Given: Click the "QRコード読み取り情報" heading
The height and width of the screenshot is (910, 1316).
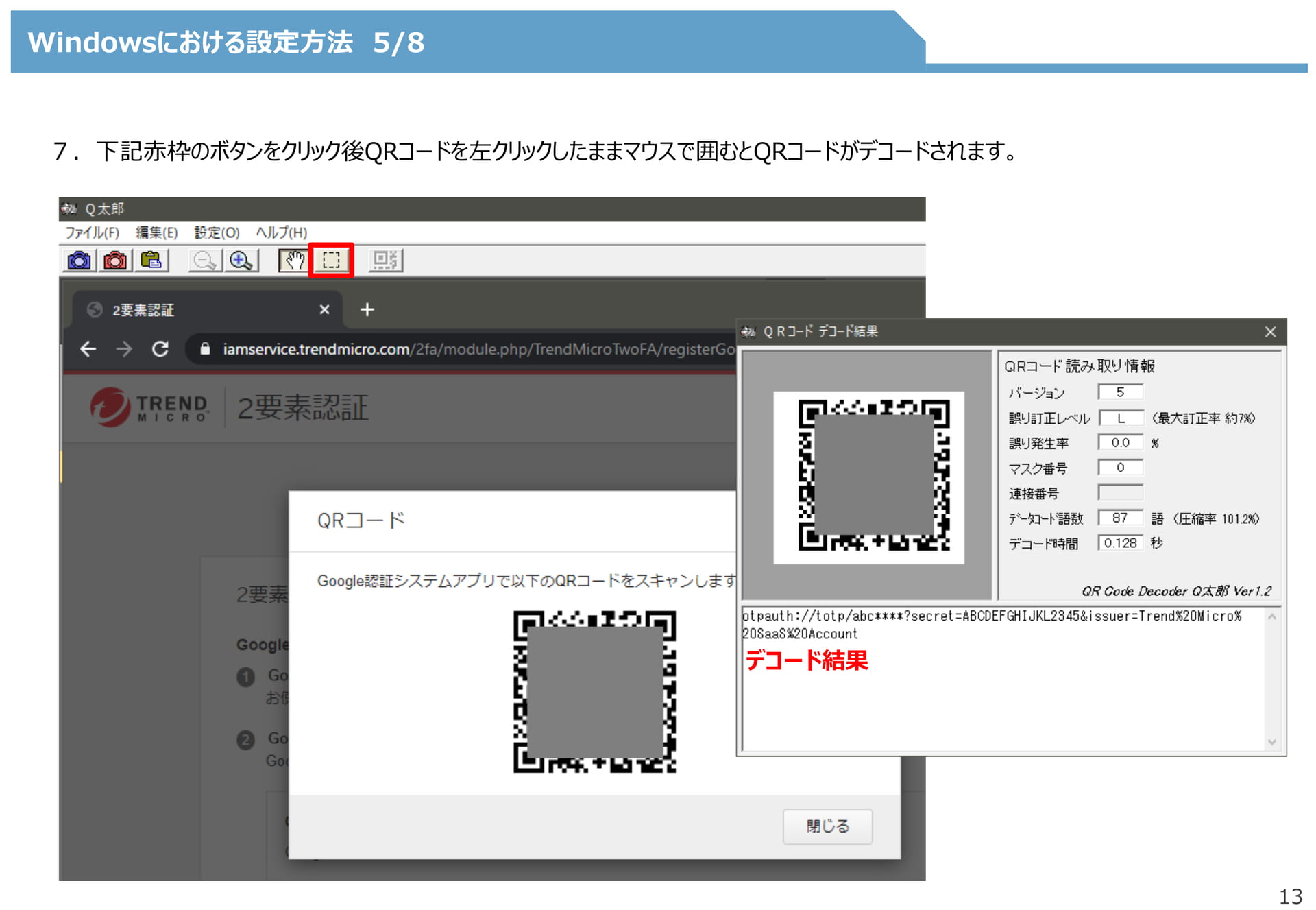Looking at the screenshot, I should click(1080, 366).
